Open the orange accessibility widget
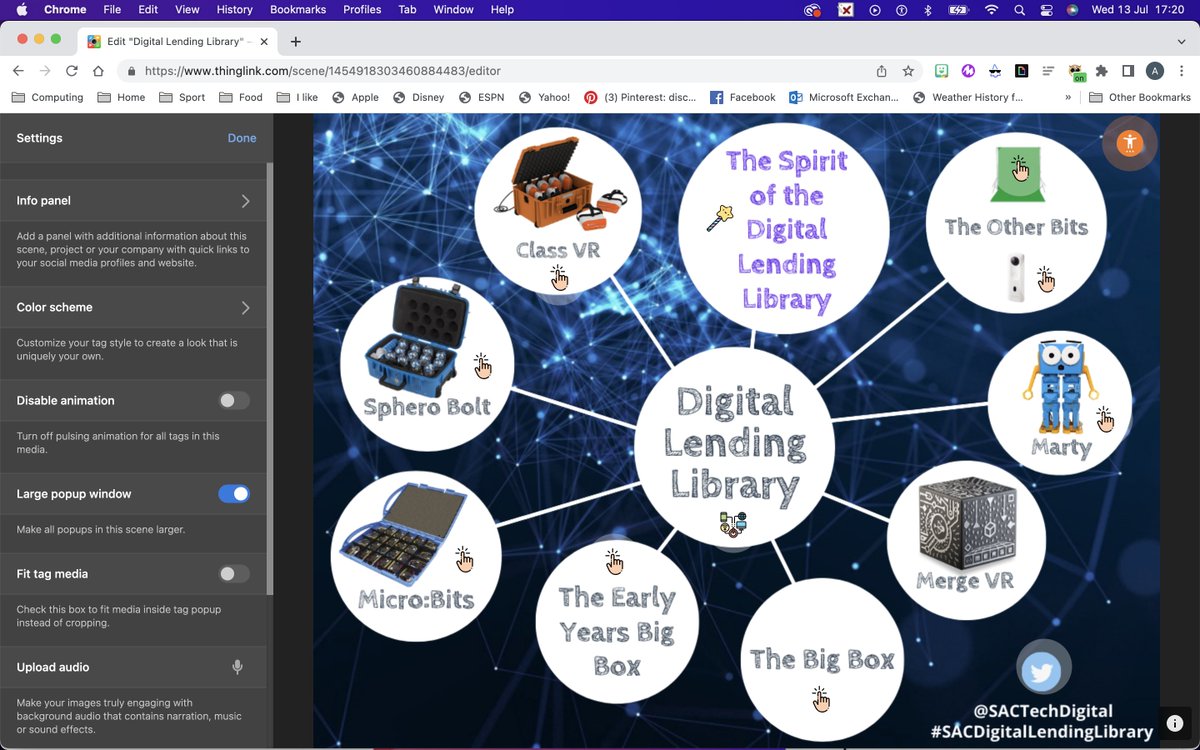Screen dimensions: 1200x750 pos(1128,143)
